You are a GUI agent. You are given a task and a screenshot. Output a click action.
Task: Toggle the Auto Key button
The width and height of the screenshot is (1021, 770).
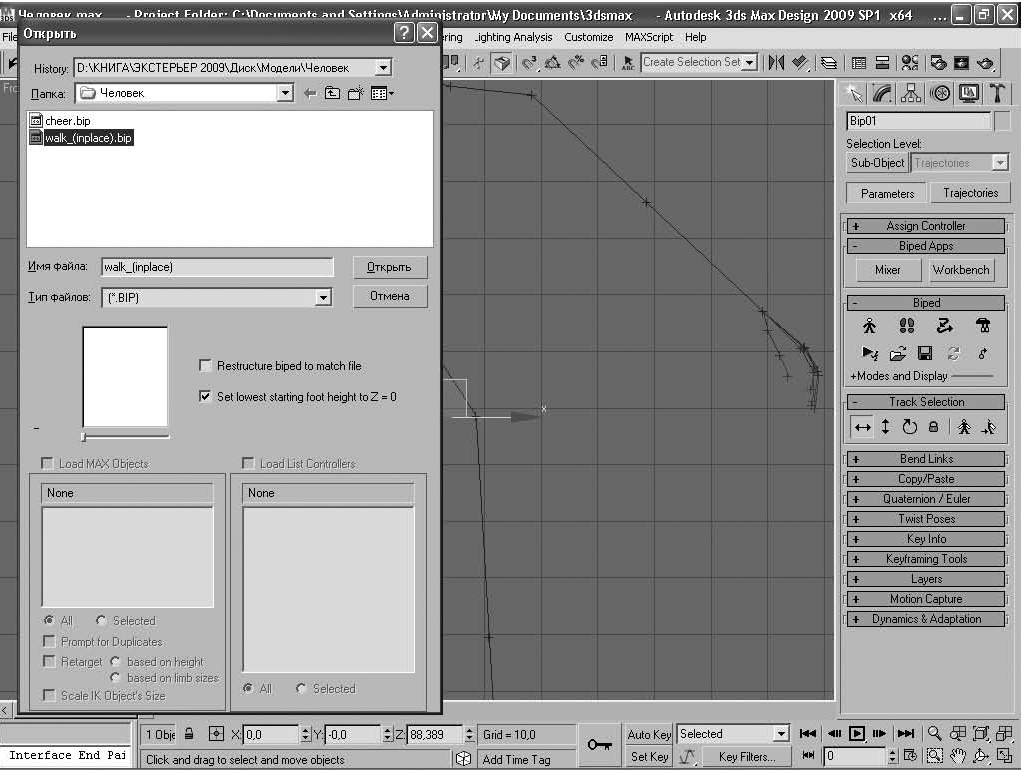click(649, 734)
